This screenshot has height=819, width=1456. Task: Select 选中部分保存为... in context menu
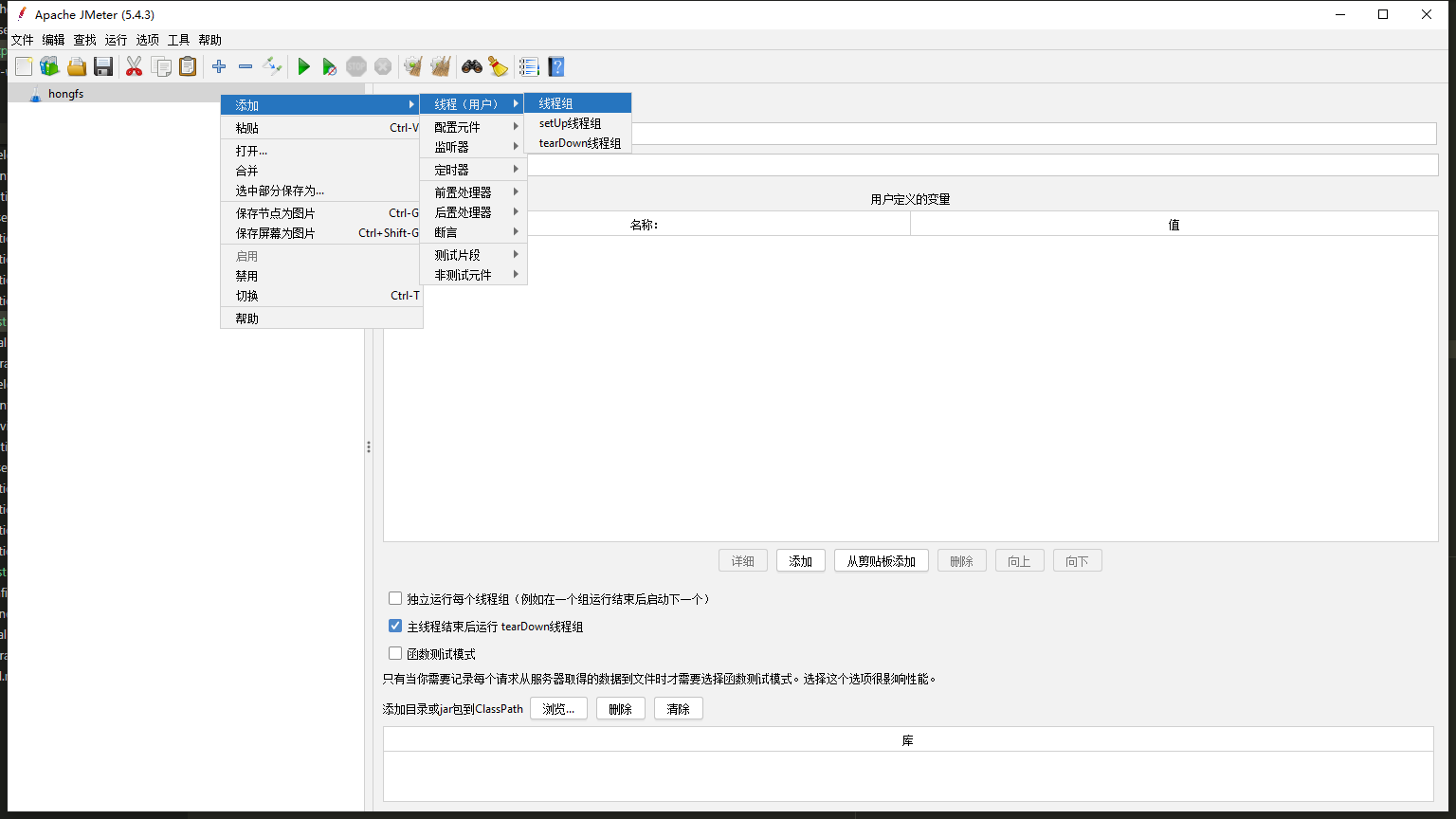click(x=321, y=191)
